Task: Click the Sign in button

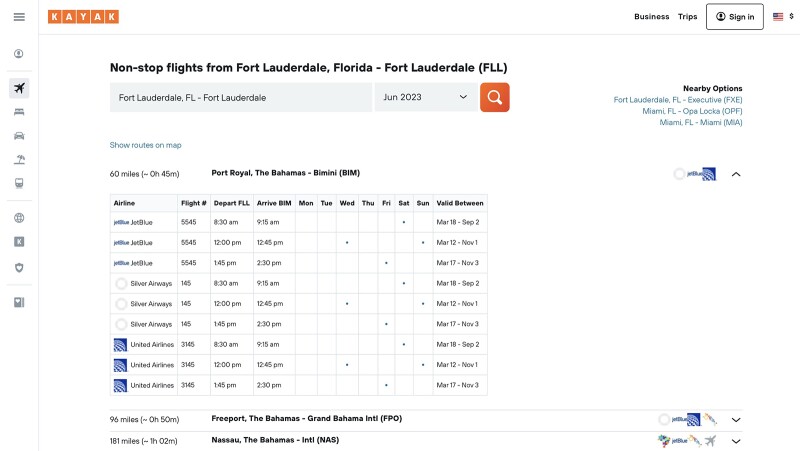Action: coord(734,17)
